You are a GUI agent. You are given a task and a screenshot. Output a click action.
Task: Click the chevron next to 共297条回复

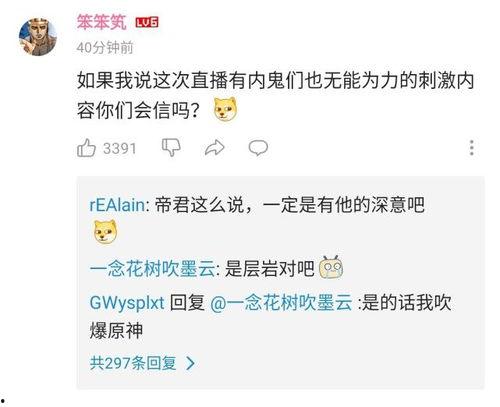coord(190,363)
